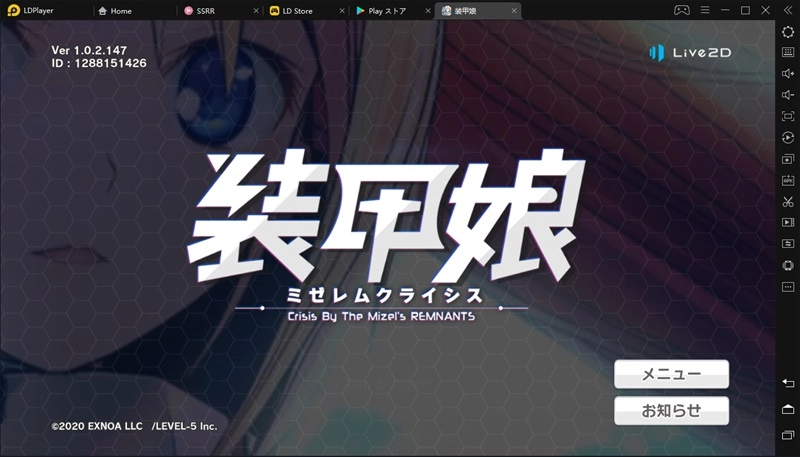Click the shake device icon
This screenshot has height=457, width=800.
pyautogui.click(x=788, y=265)
